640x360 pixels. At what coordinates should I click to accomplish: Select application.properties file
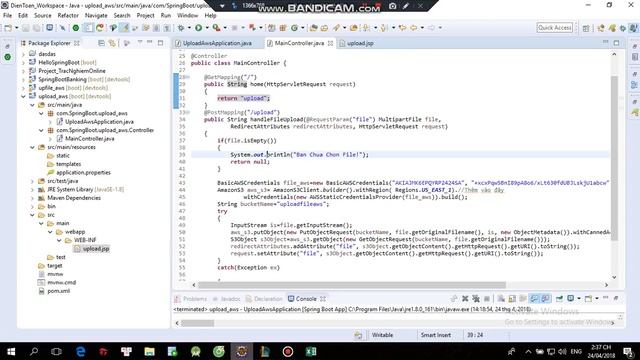point(83,173)
